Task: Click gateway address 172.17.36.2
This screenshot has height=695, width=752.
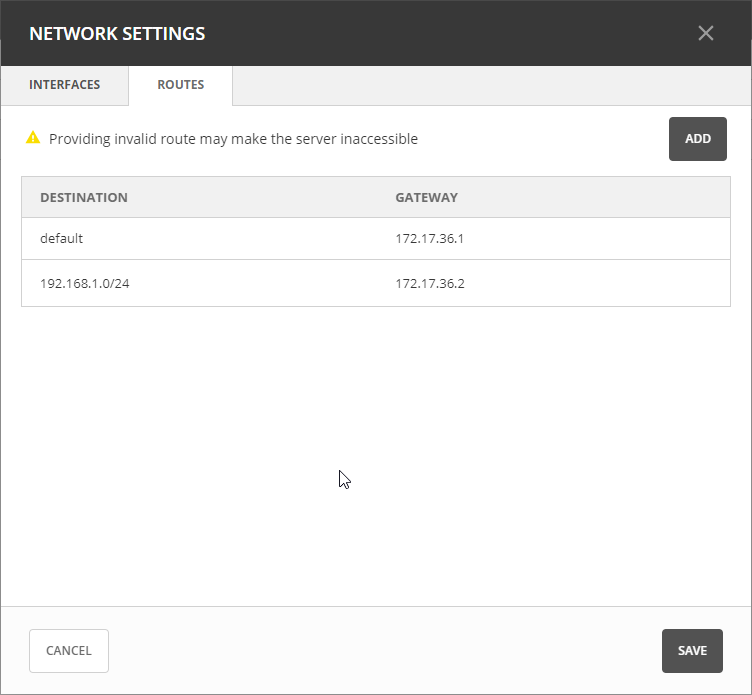Action: 430,283
